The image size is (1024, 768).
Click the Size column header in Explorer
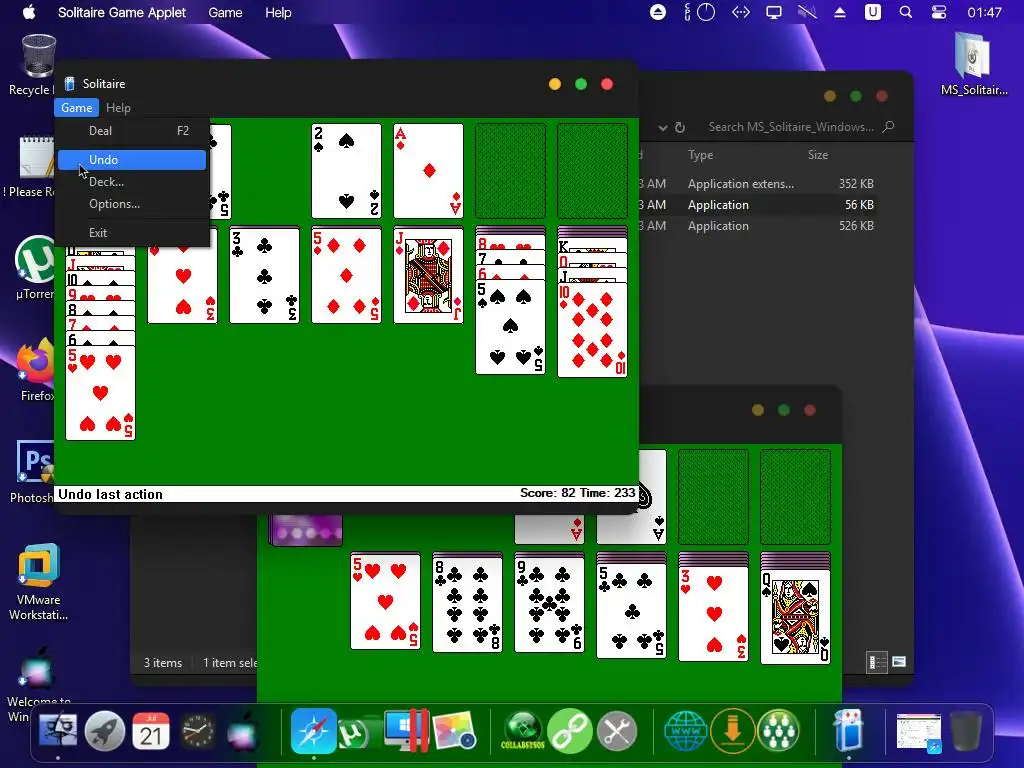pos(818,155)
